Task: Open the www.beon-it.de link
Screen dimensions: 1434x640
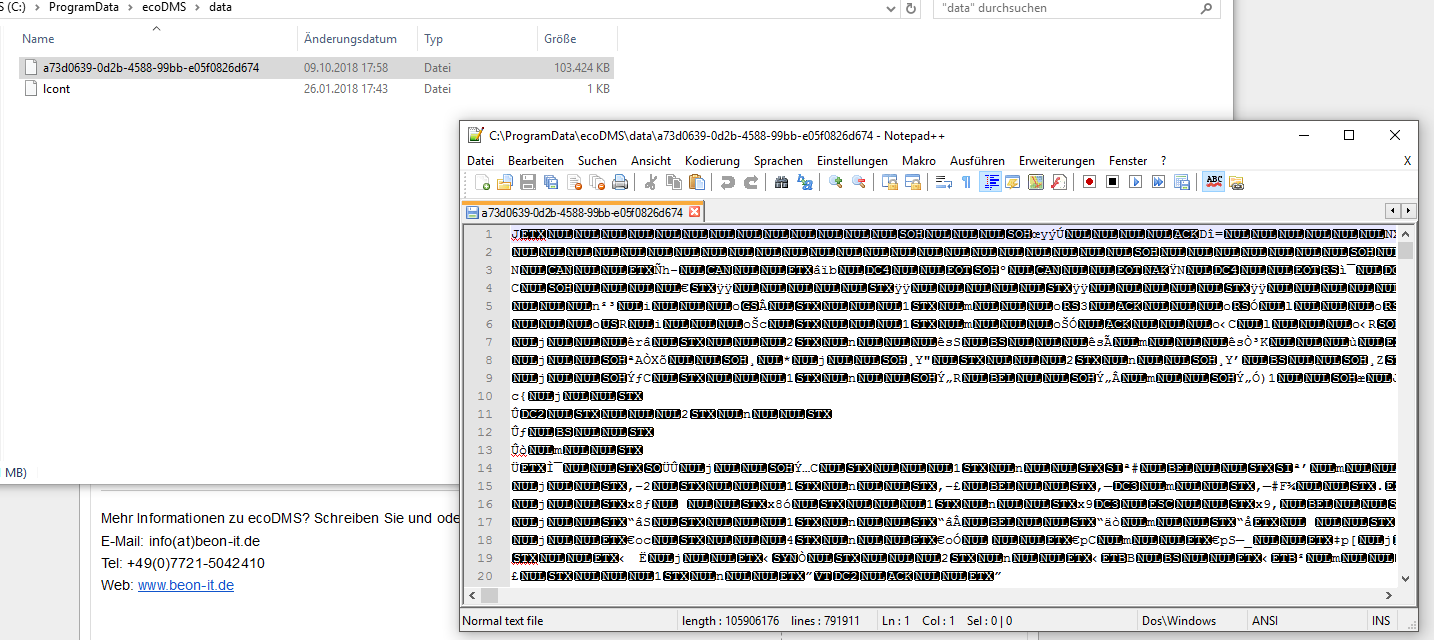Action: pos(185,585)
